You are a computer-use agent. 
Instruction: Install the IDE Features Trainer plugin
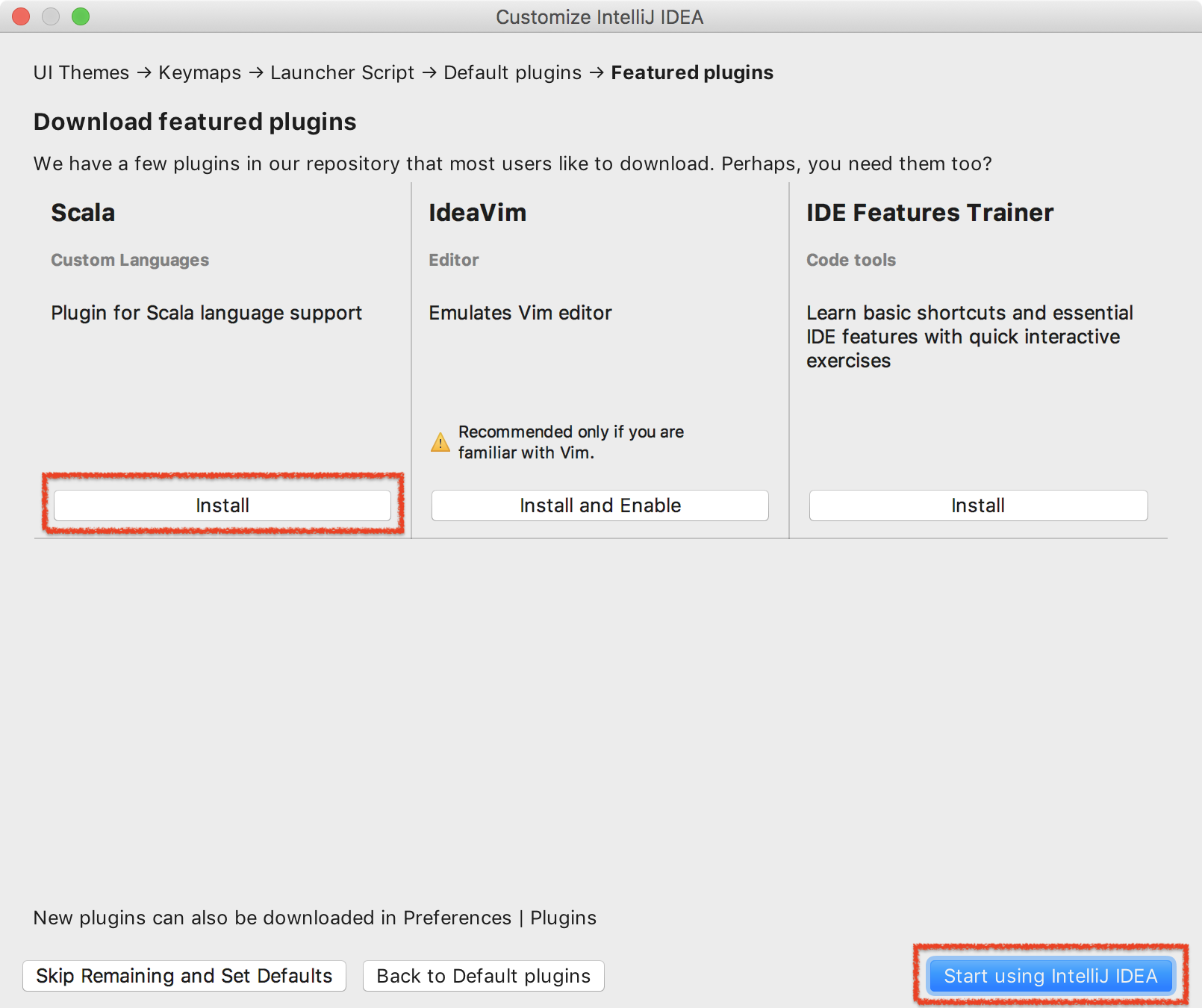click(x=978, y=505)
